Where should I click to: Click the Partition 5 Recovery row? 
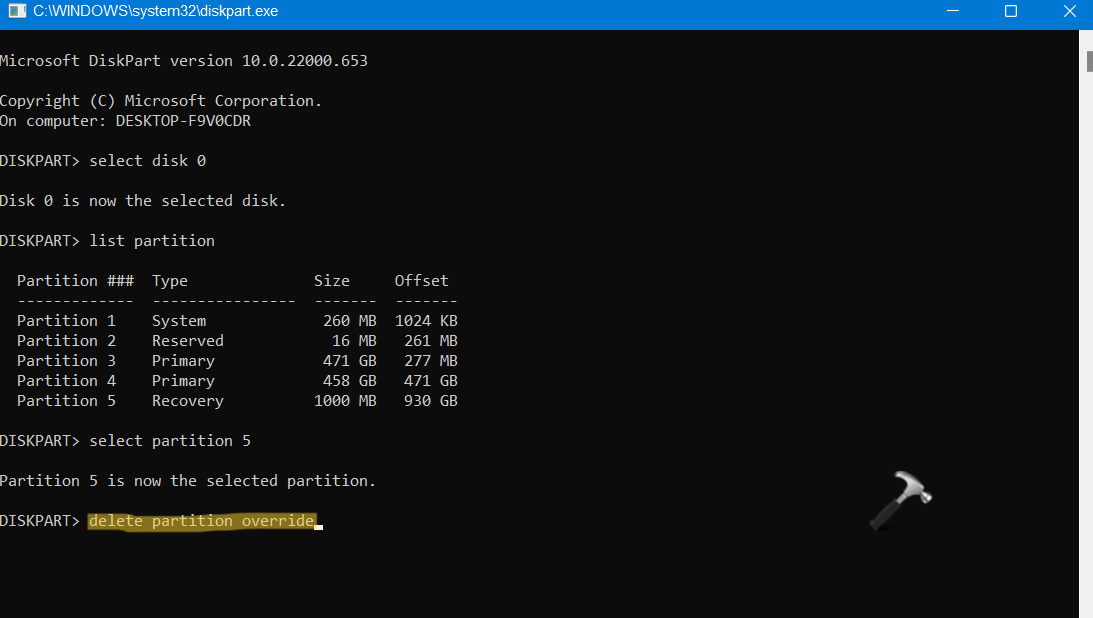(237, 401)
